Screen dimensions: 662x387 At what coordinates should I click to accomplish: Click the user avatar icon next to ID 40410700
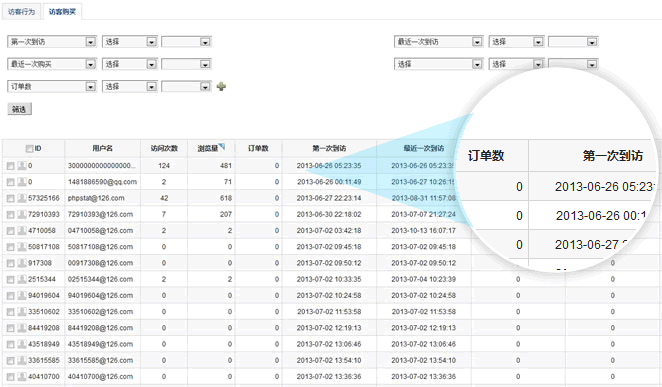pos(22,377)
